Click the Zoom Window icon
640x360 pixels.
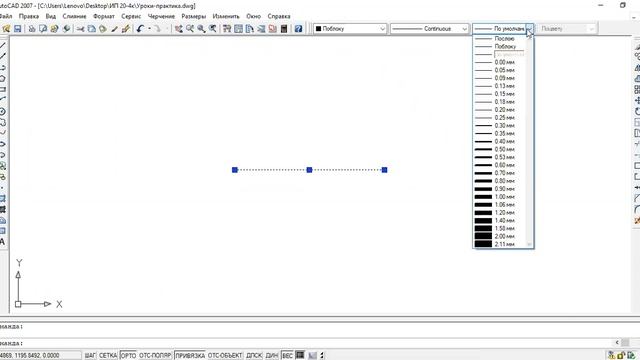(201, 29)
